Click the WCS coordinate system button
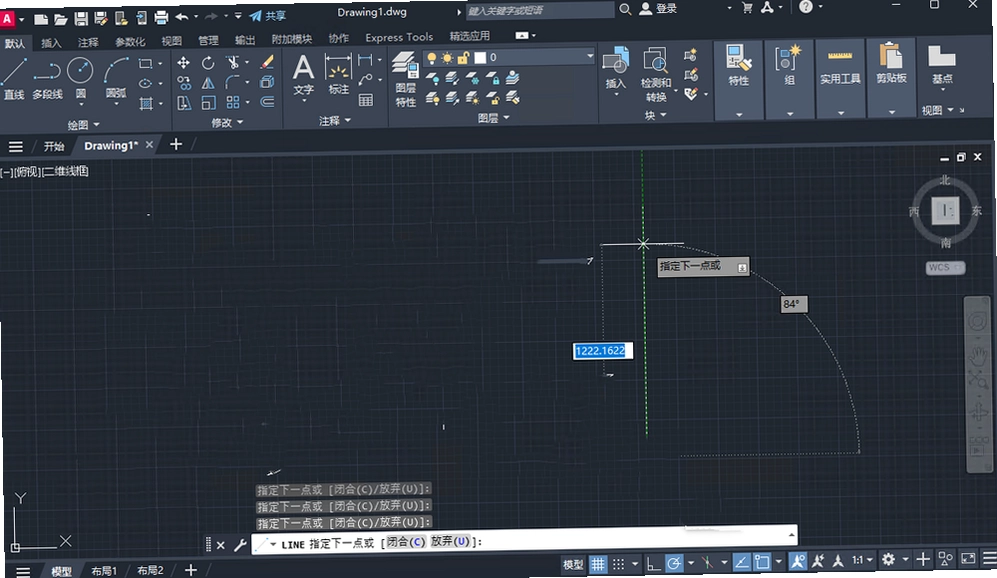 click(x=945, y=268)
